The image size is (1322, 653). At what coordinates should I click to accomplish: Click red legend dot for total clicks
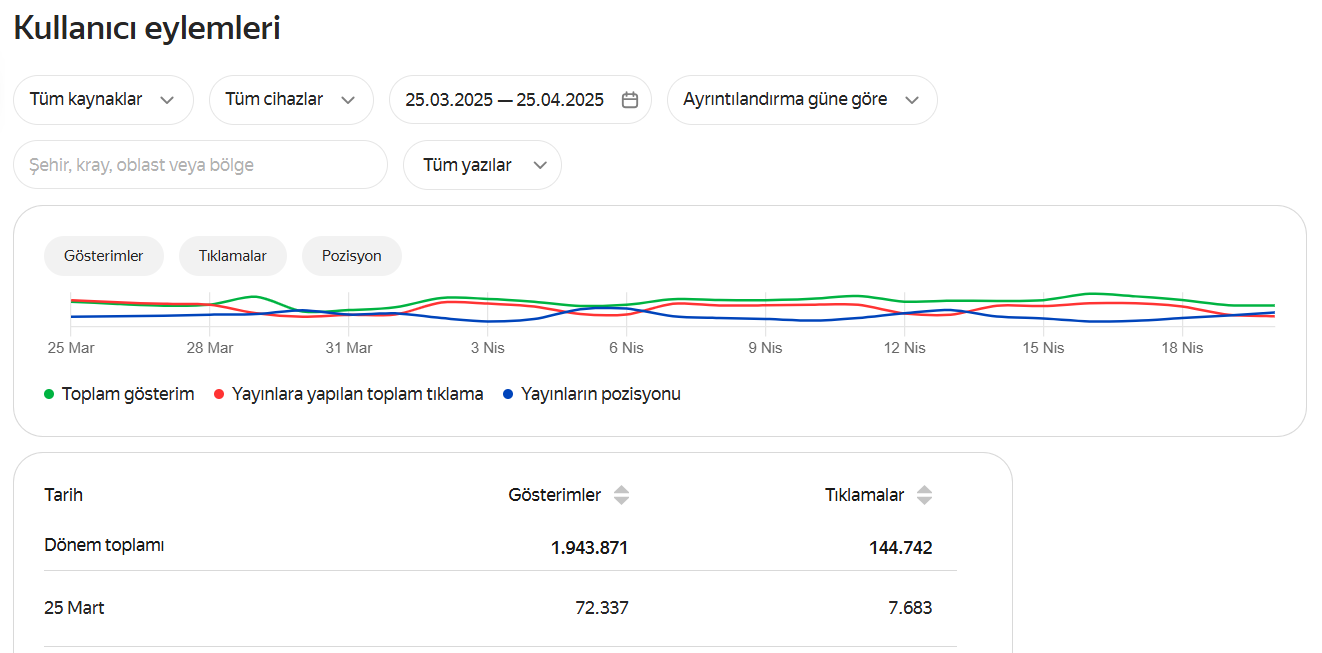[x=219, y=394]
